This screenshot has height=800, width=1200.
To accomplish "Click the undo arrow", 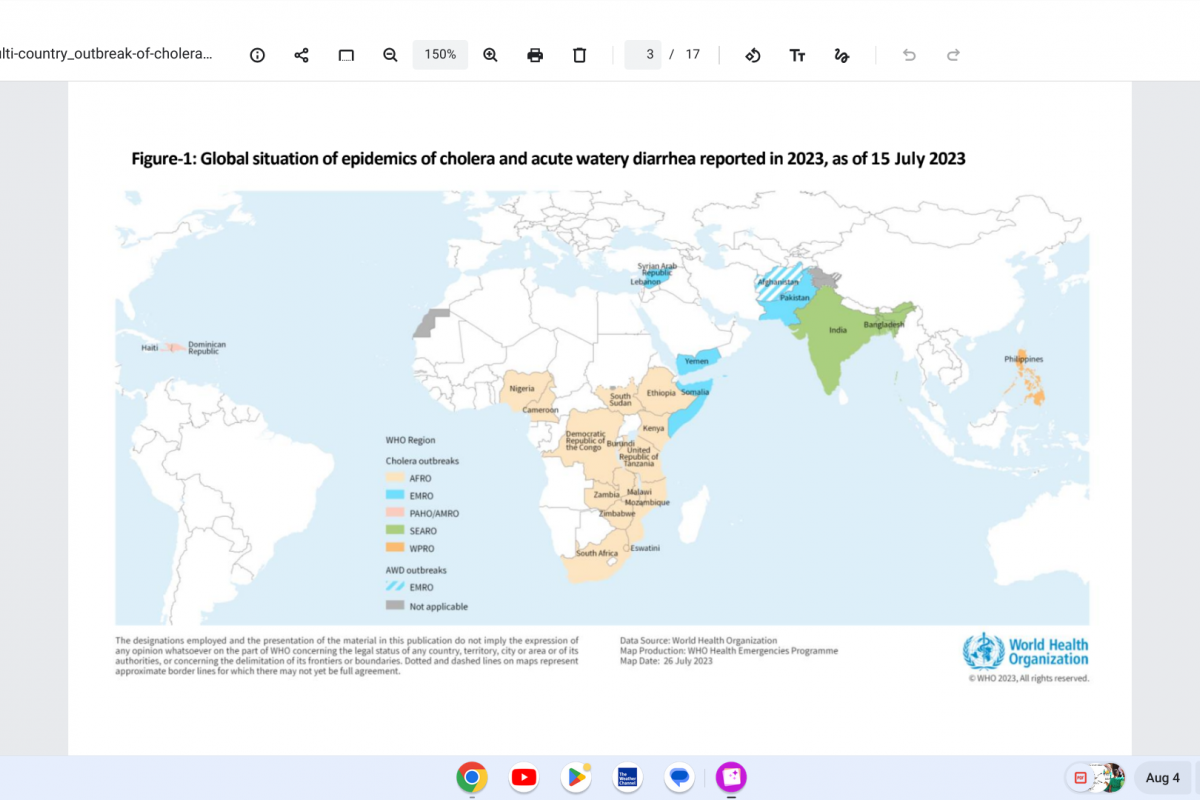I will tap(909, 55).
